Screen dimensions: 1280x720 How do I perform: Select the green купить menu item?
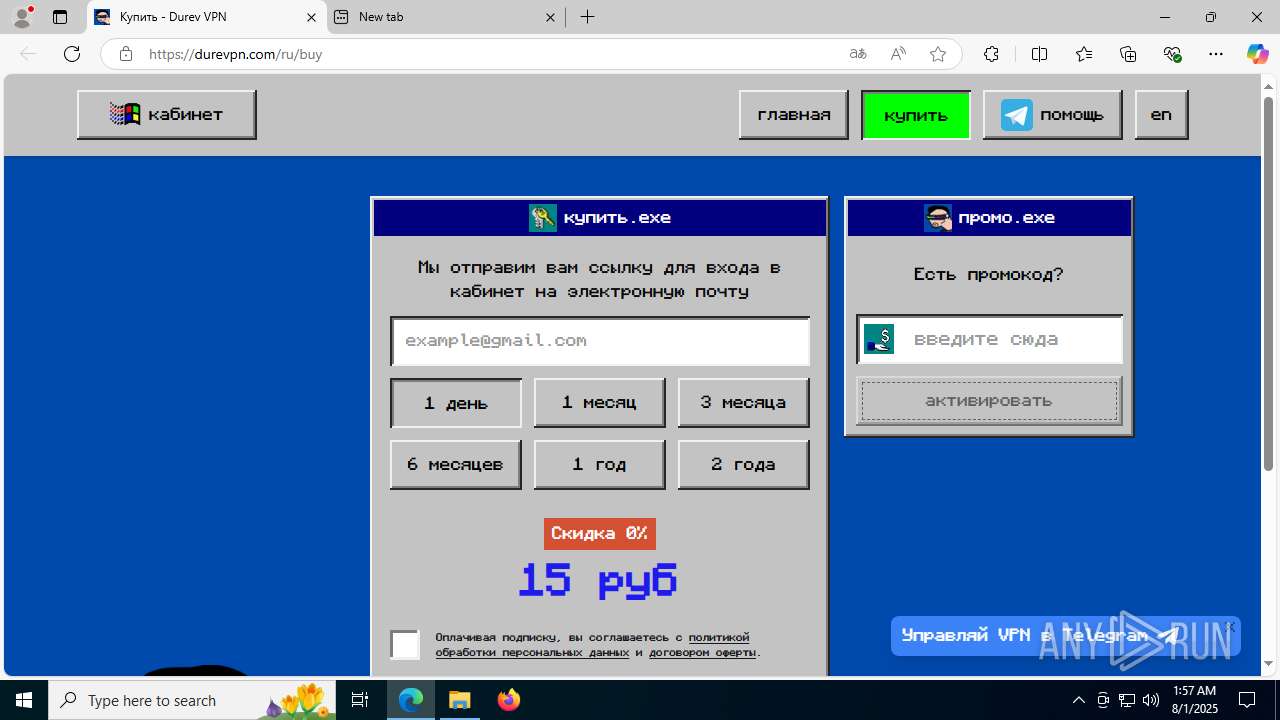coord(915,114)
